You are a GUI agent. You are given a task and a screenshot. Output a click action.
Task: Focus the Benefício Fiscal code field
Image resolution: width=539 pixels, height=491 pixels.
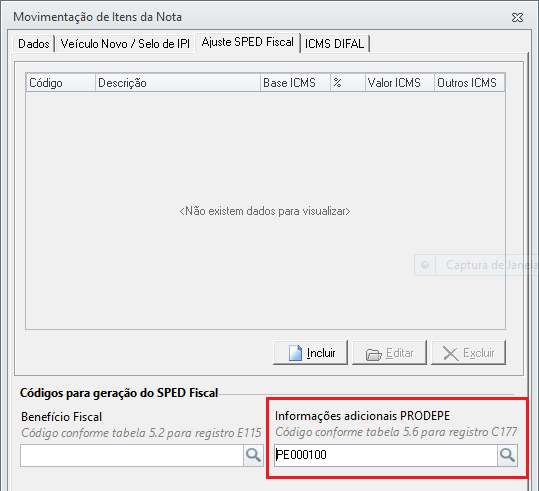[132, 455]
